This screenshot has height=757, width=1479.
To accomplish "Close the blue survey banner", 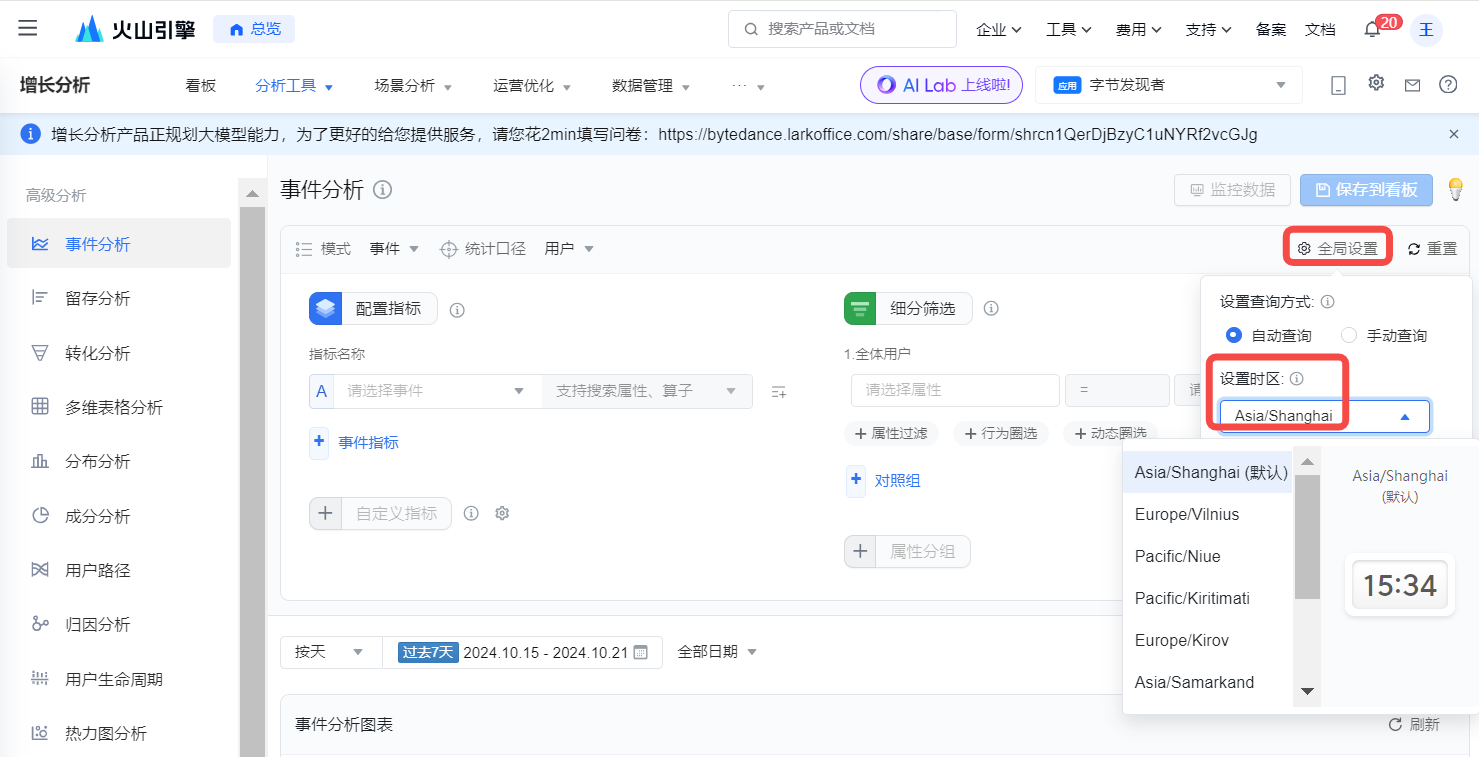I will (x=1454, y=134).
